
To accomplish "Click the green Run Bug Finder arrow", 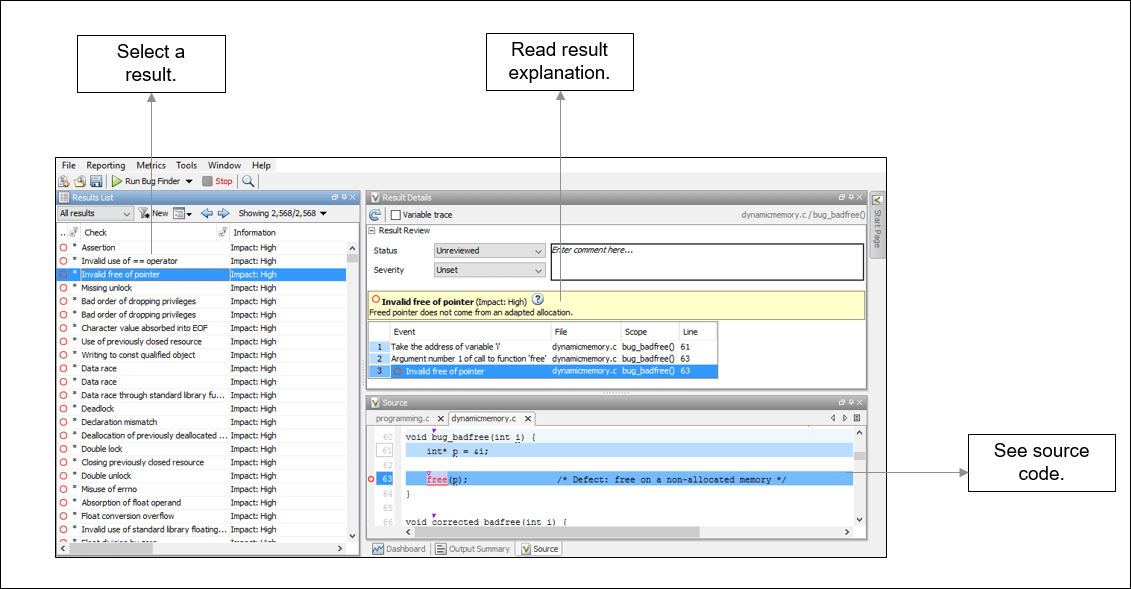I will 117,182.
